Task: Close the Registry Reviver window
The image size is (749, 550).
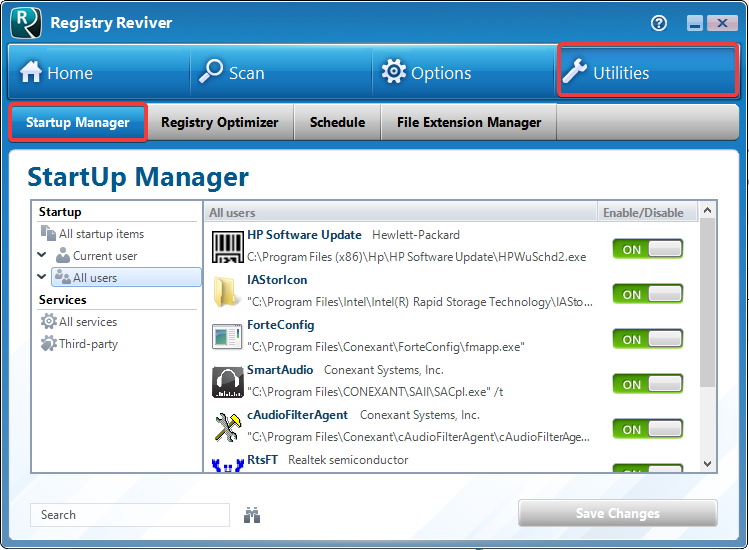Action: click(722, 23)
